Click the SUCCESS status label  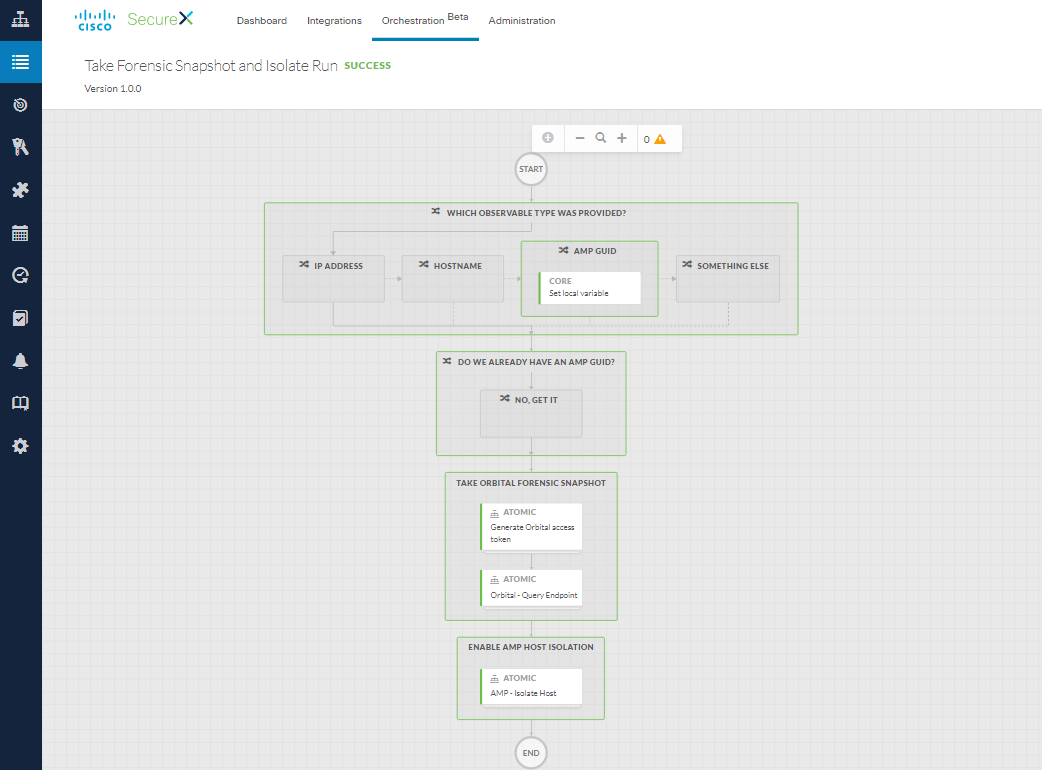point(367,66)
